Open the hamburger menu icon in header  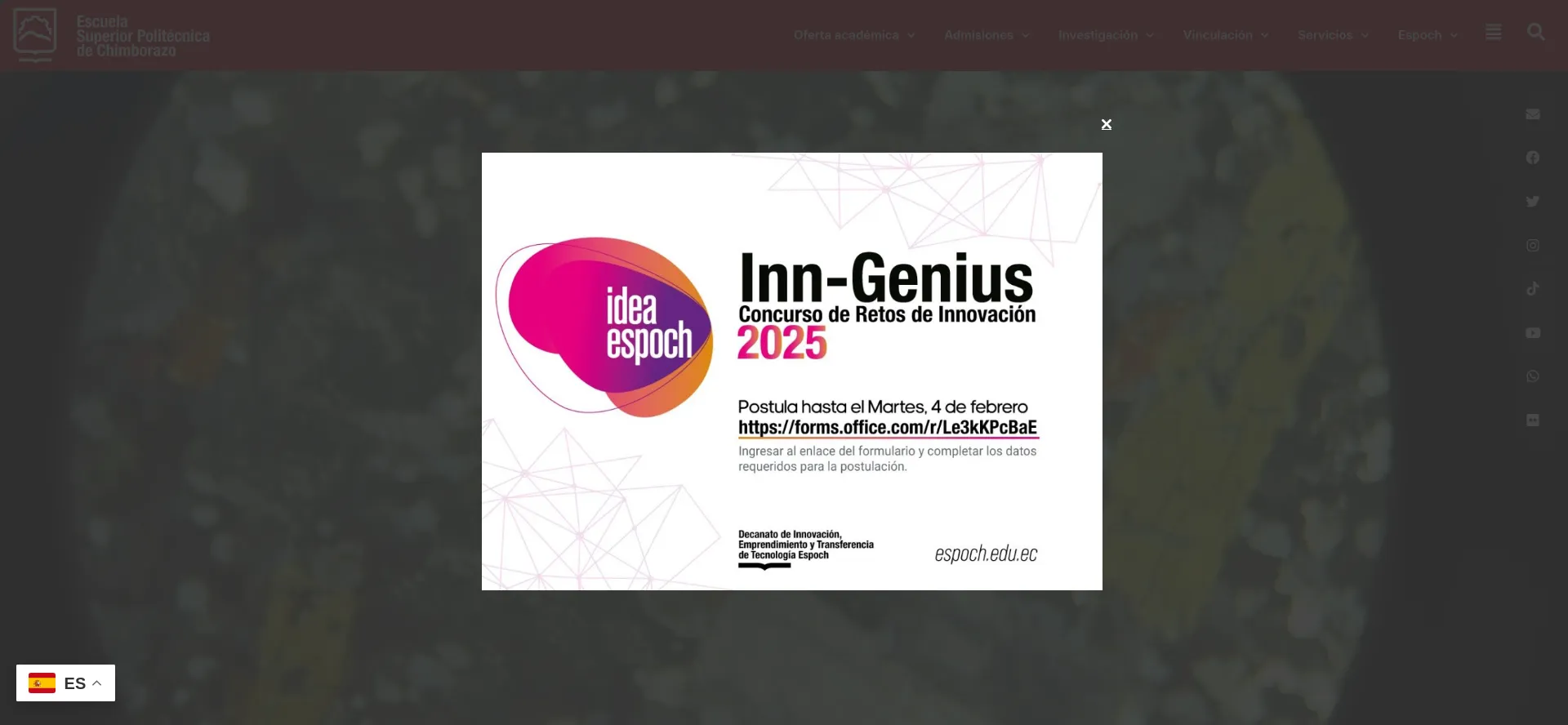click(1493, 33)
